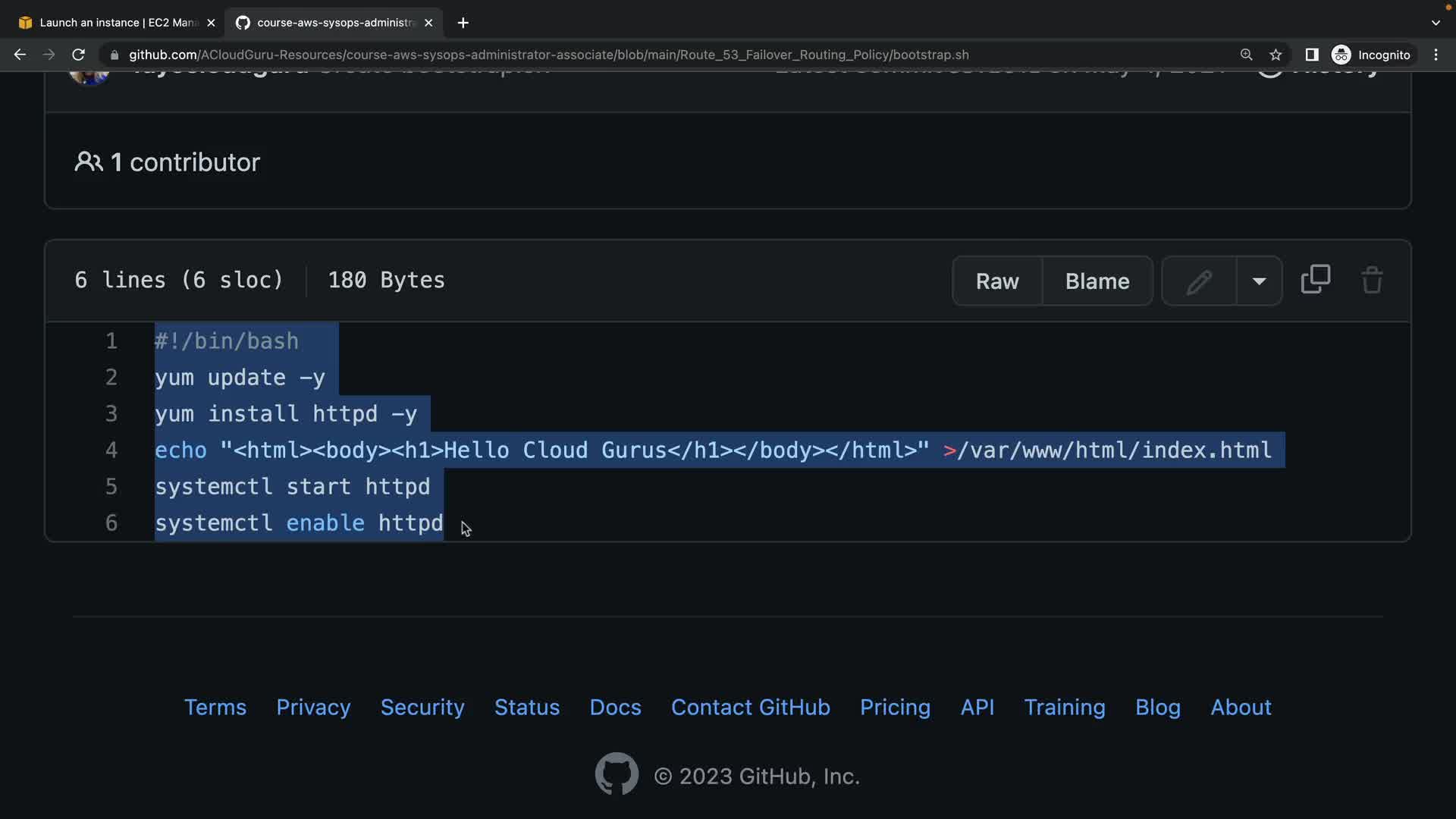Open a new browser tab
Image resolution: width=1456 pixels, height=819 pixels.
(x=463, y=23)
